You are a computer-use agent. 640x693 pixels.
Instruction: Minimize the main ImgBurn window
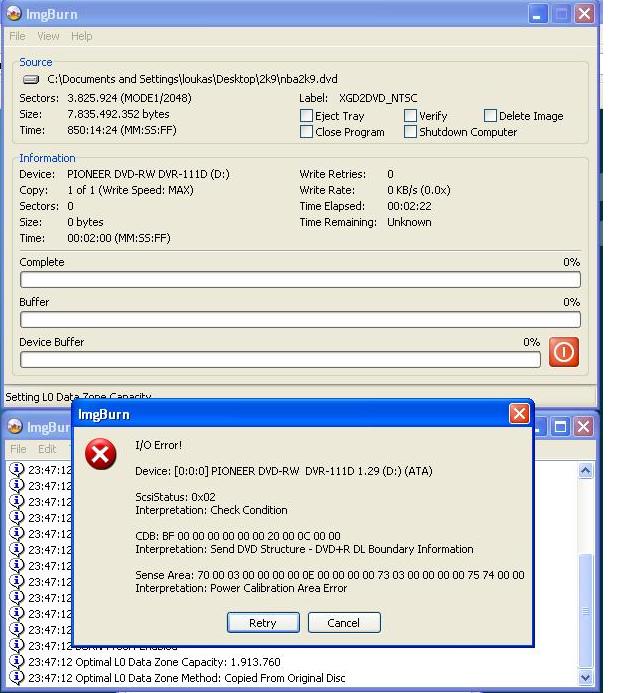pos(537,14)
